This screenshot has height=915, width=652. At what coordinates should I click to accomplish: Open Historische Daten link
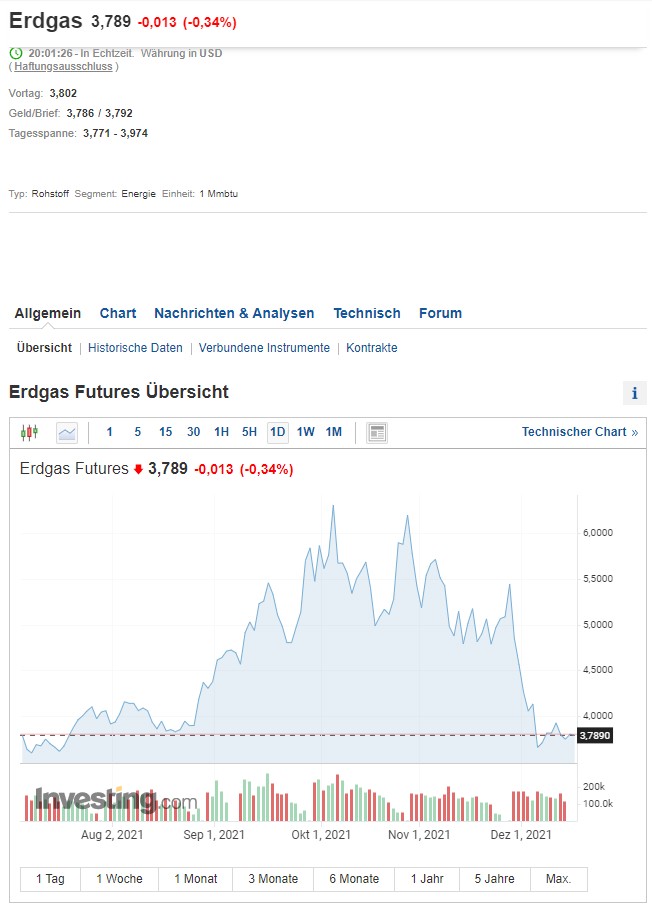coord(135,348)
